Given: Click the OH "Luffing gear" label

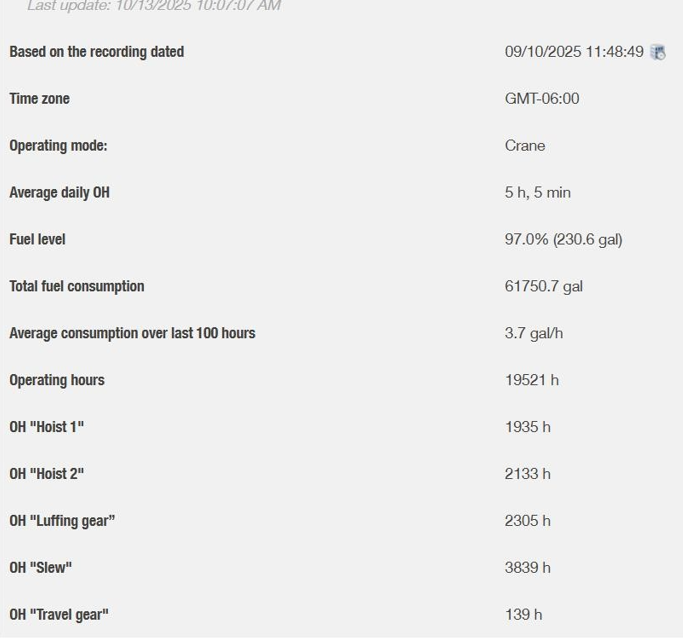Looking at the screenshot, I should coord(62,521).
